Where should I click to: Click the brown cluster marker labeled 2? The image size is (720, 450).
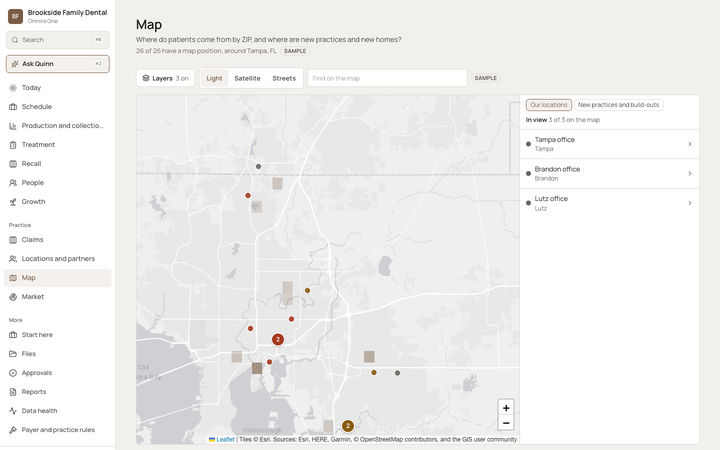click(x=348, y=426)
